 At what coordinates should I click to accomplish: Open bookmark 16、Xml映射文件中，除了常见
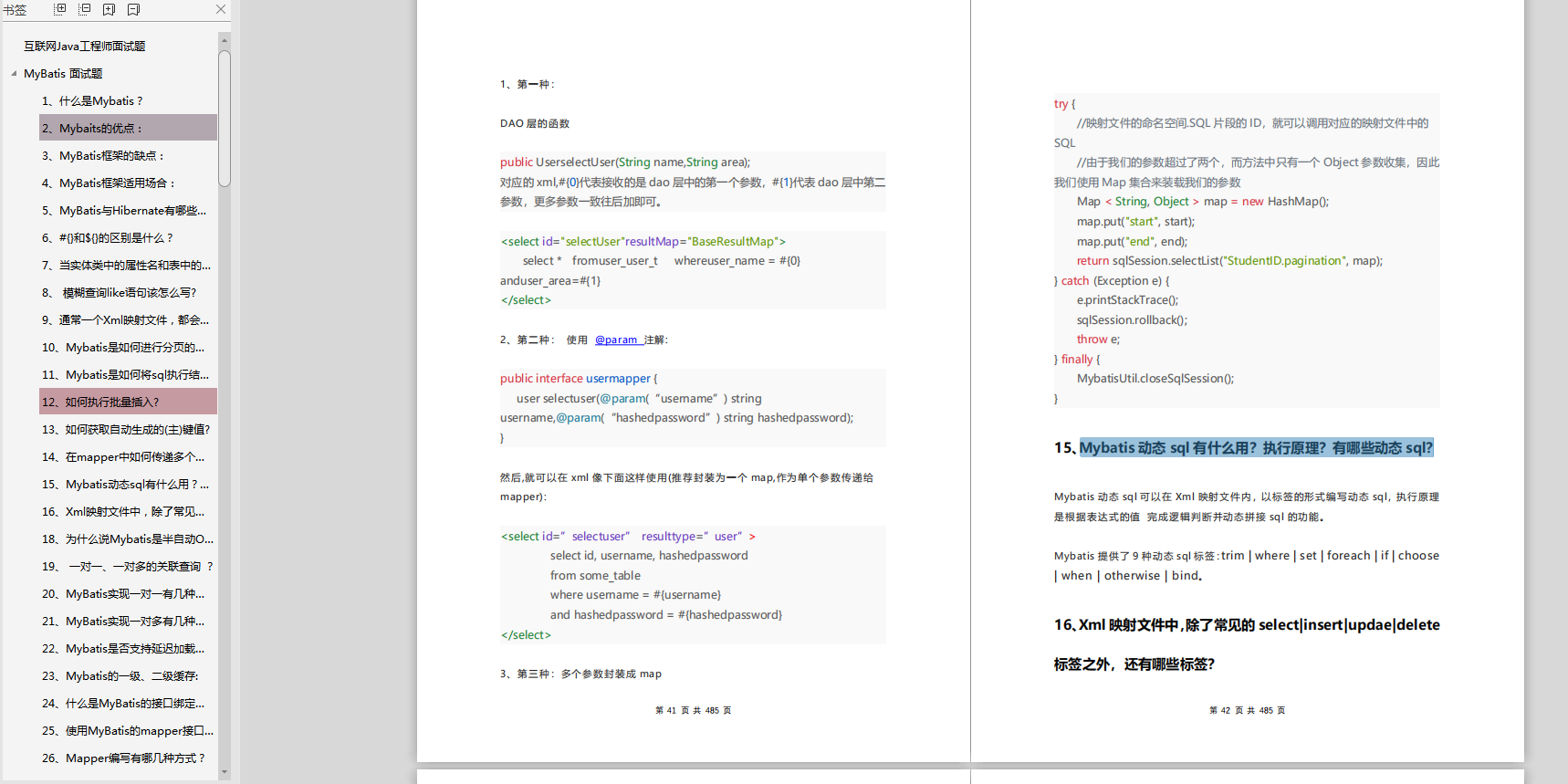click(x=123, y=511)
